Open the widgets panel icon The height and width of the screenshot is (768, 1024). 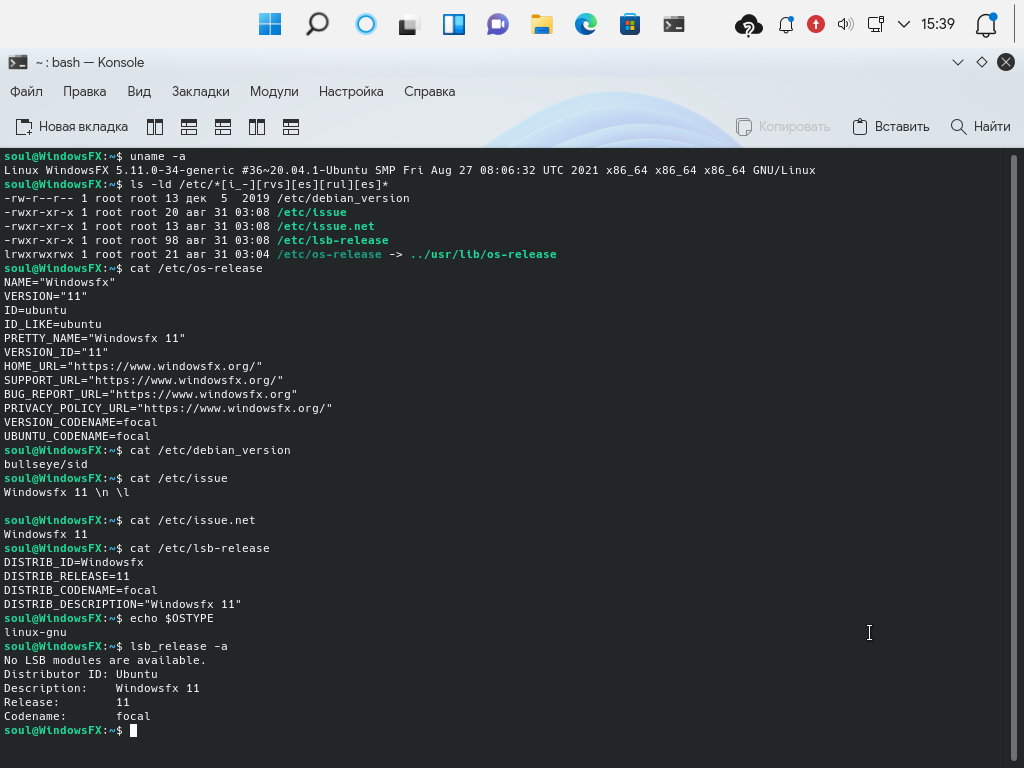pyautogui.click(x=454, y=24)
